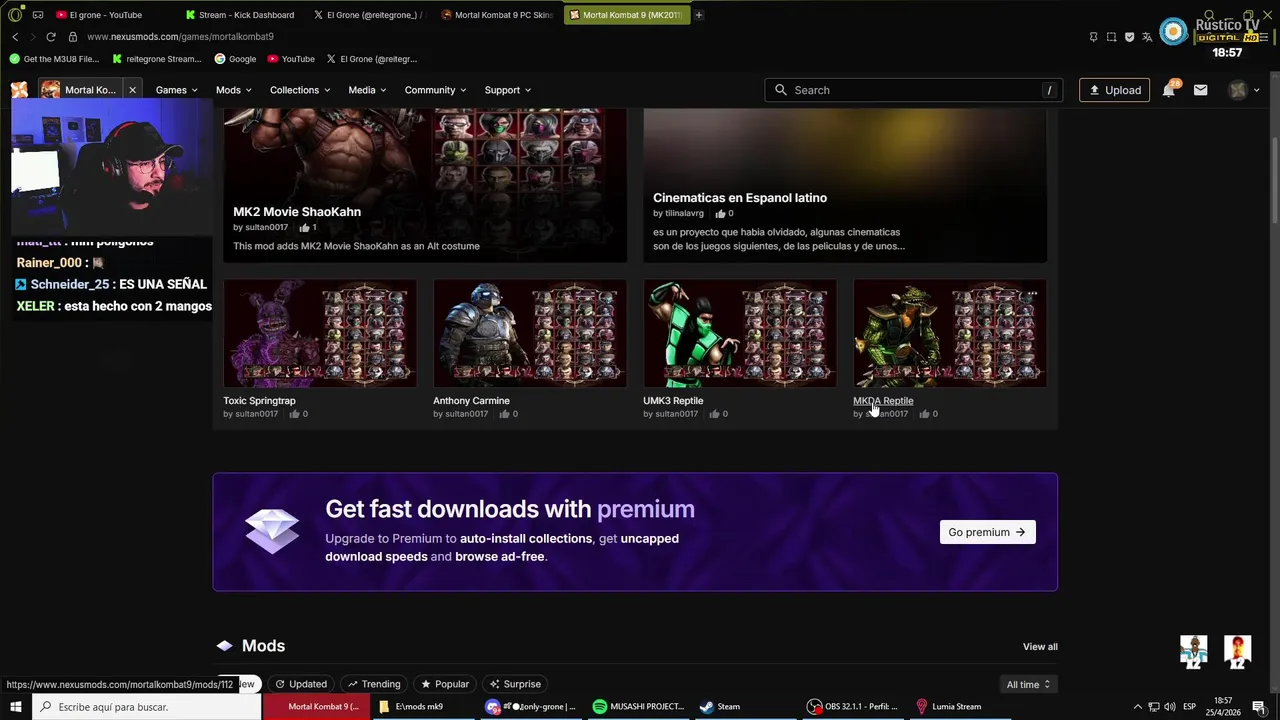The image size is (1280, 720).
Task: Focus the Nexus Mods search field
Action: [x=913, y=90]
